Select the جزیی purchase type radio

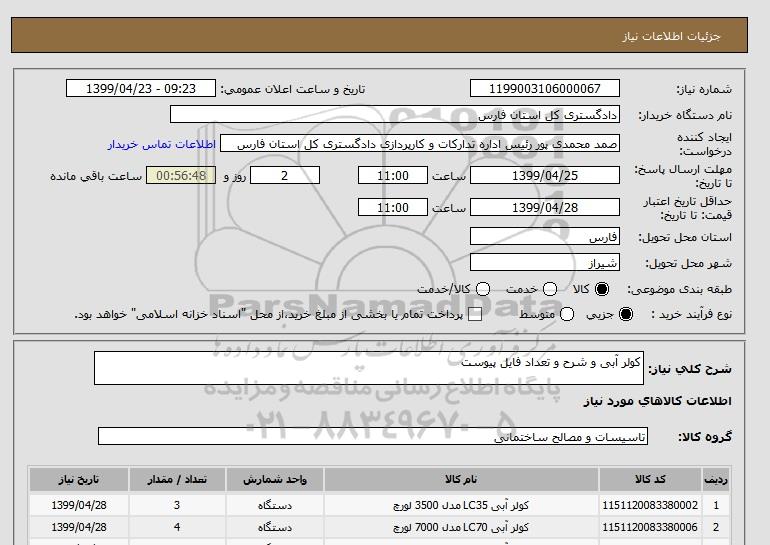tap(626, 314)
